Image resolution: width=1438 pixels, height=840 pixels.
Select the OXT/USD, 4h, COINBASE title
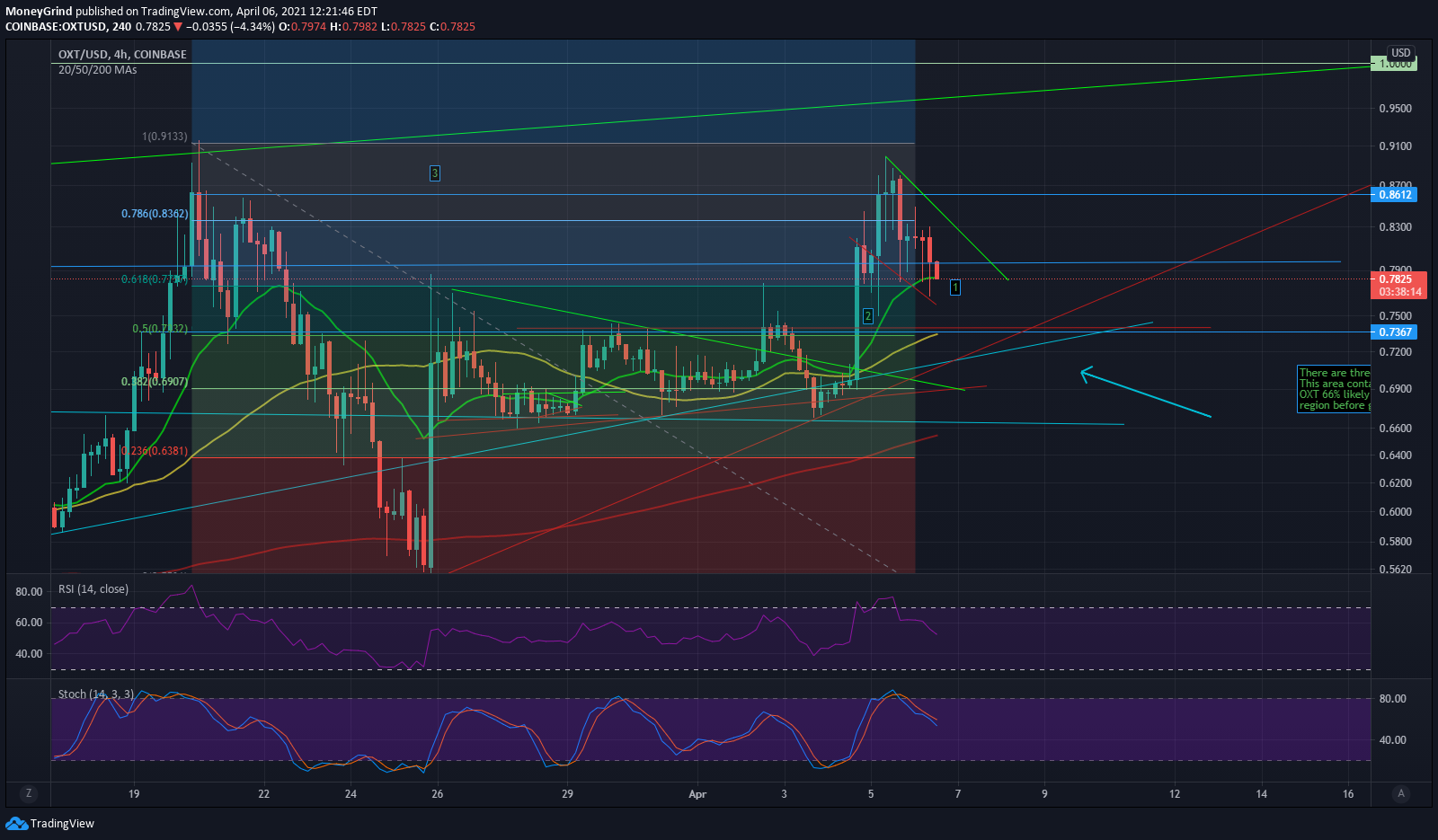point(122,54)
